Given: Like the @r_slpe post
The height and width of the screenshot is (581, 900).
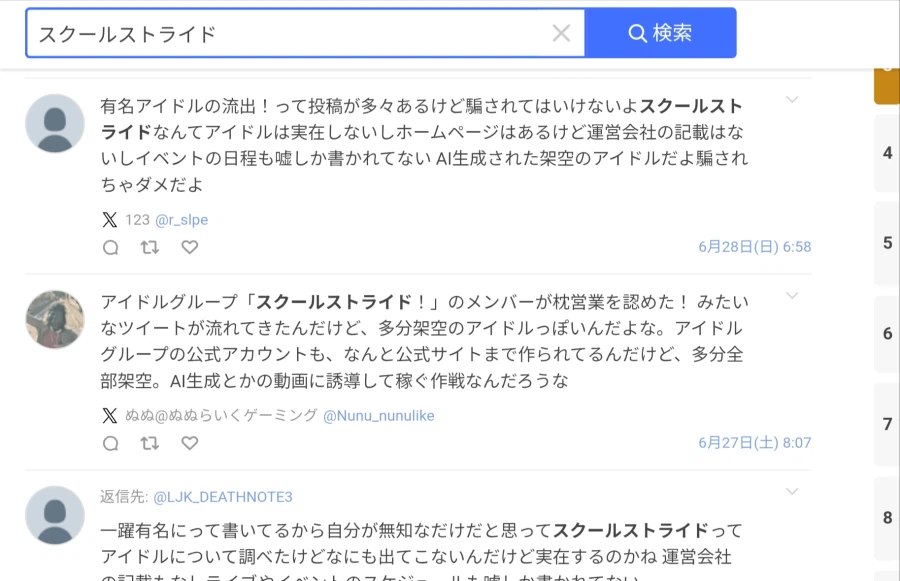Looking at the screenshot, I should (189, 247).
